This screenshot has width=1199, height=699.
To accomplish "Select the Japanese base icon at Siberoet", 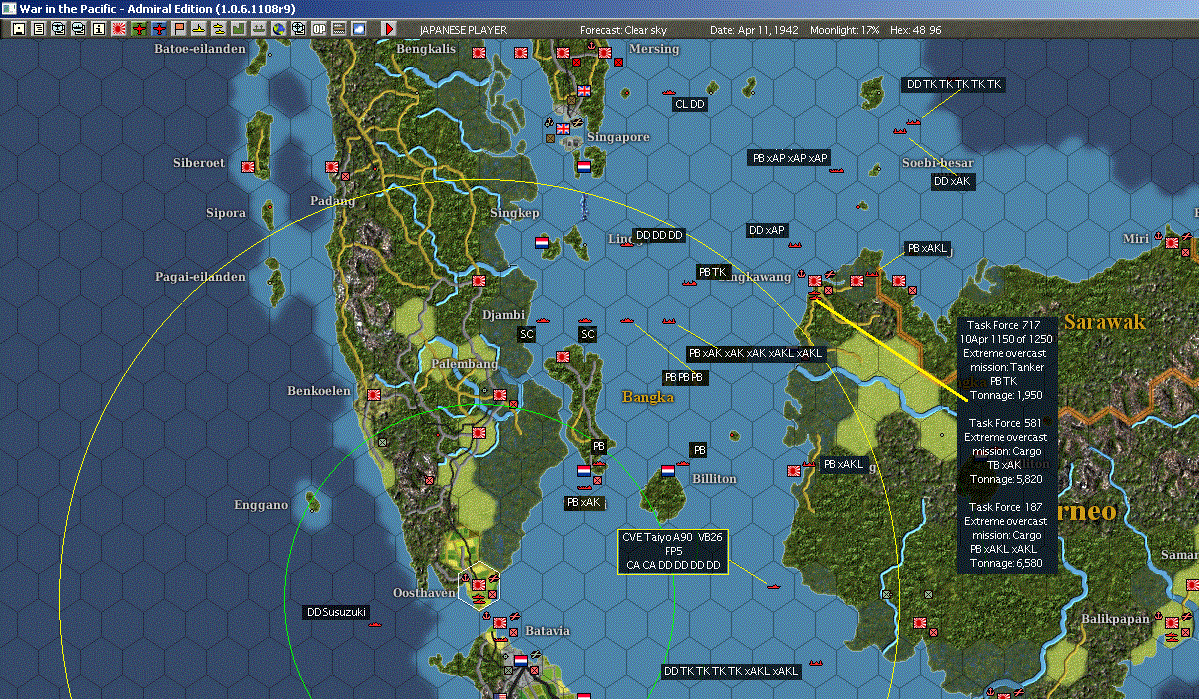I will pyautogui.click(x=248, y=167).
